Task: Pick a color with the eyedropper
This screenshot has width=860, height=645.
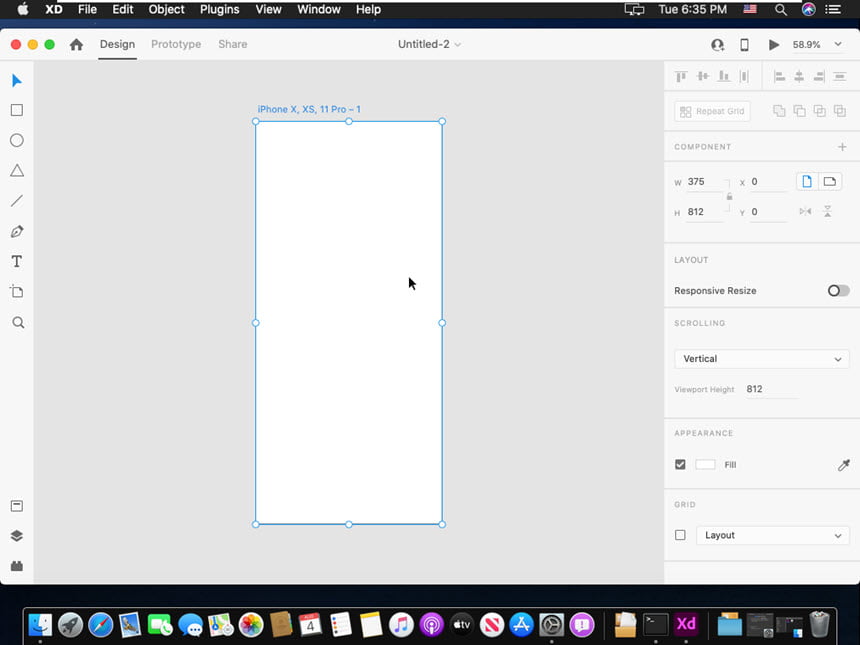Action: (844, 465)
